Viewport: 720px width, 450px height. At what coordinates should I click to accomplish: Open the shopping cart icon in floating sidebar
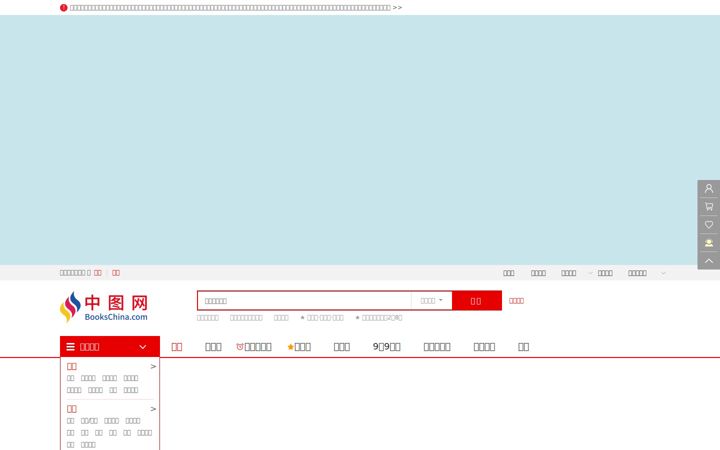(709, 207)
